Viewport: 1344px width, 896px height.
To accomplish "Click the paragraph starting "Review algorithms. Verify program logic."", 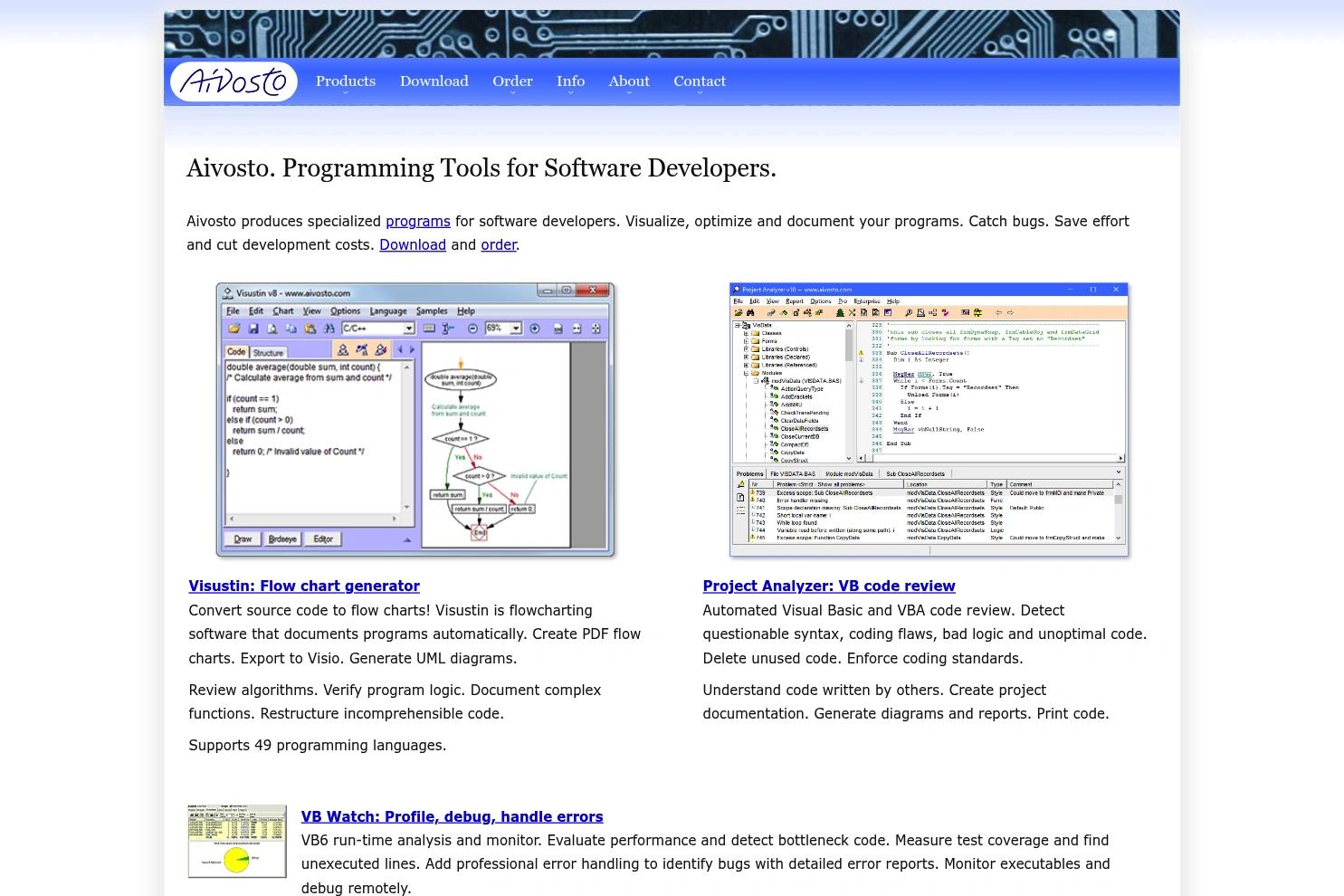I will pyautogui.click(x=395, y=701).
